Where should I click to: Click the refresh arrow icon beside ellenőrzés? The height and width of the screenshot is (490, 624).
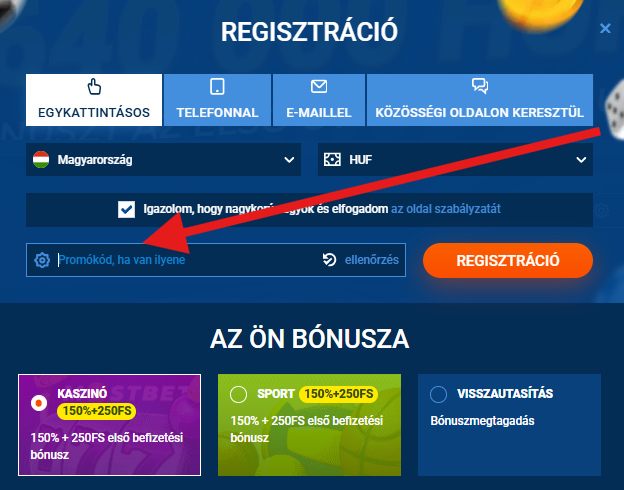330,260
